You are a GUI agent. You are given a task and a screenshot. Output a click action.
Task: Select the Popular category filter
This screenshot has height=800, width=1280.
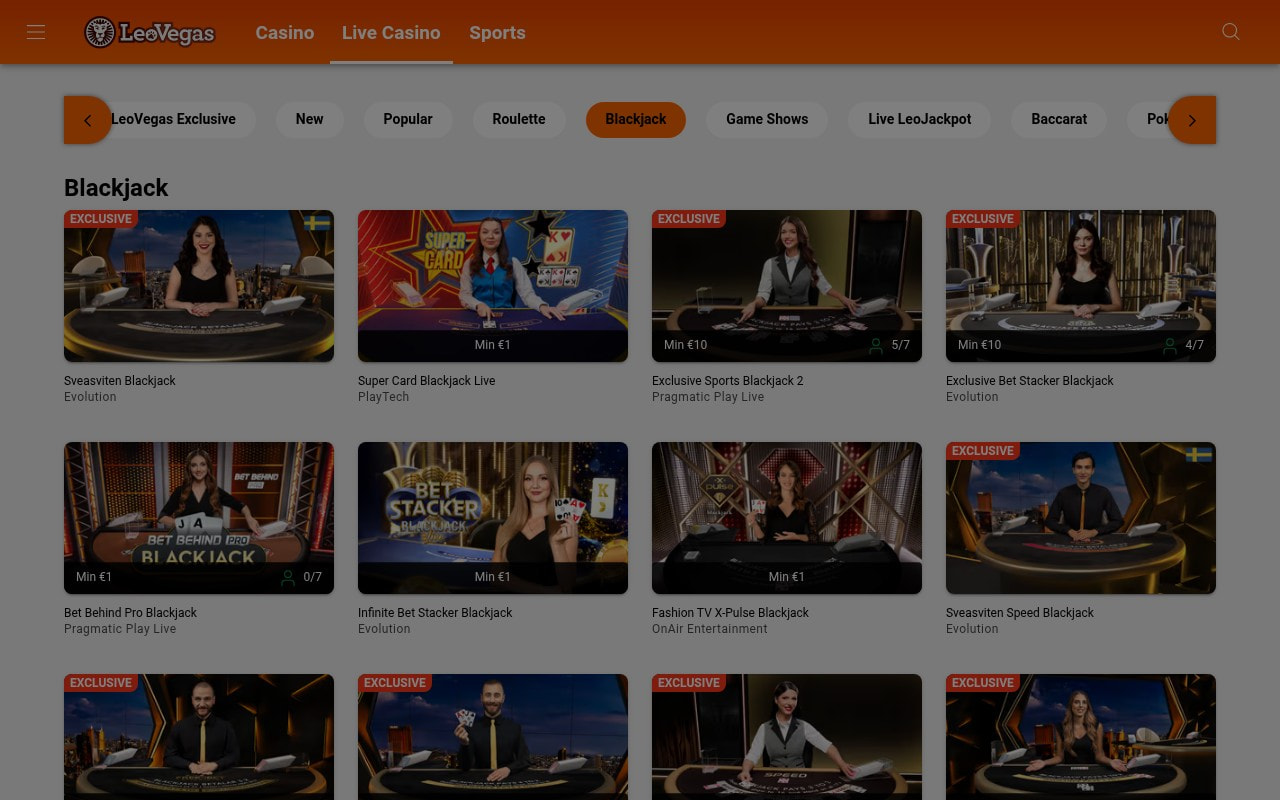pos(408,119)
